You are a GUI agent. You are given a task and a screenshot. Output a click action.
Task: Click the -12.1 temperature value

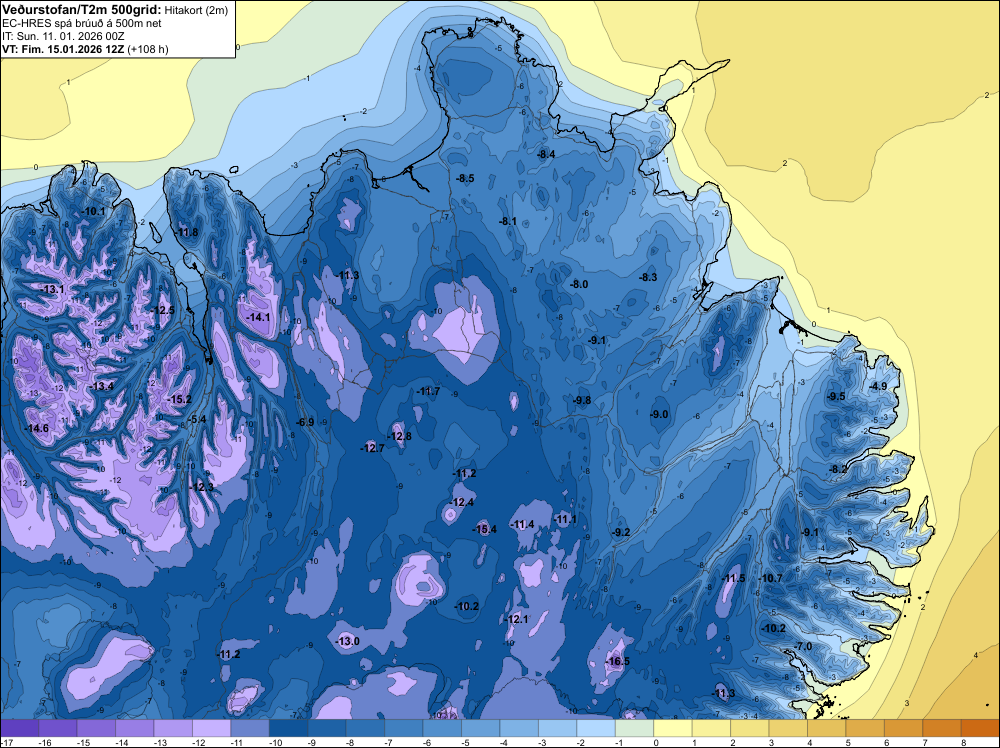pos(517,619)
